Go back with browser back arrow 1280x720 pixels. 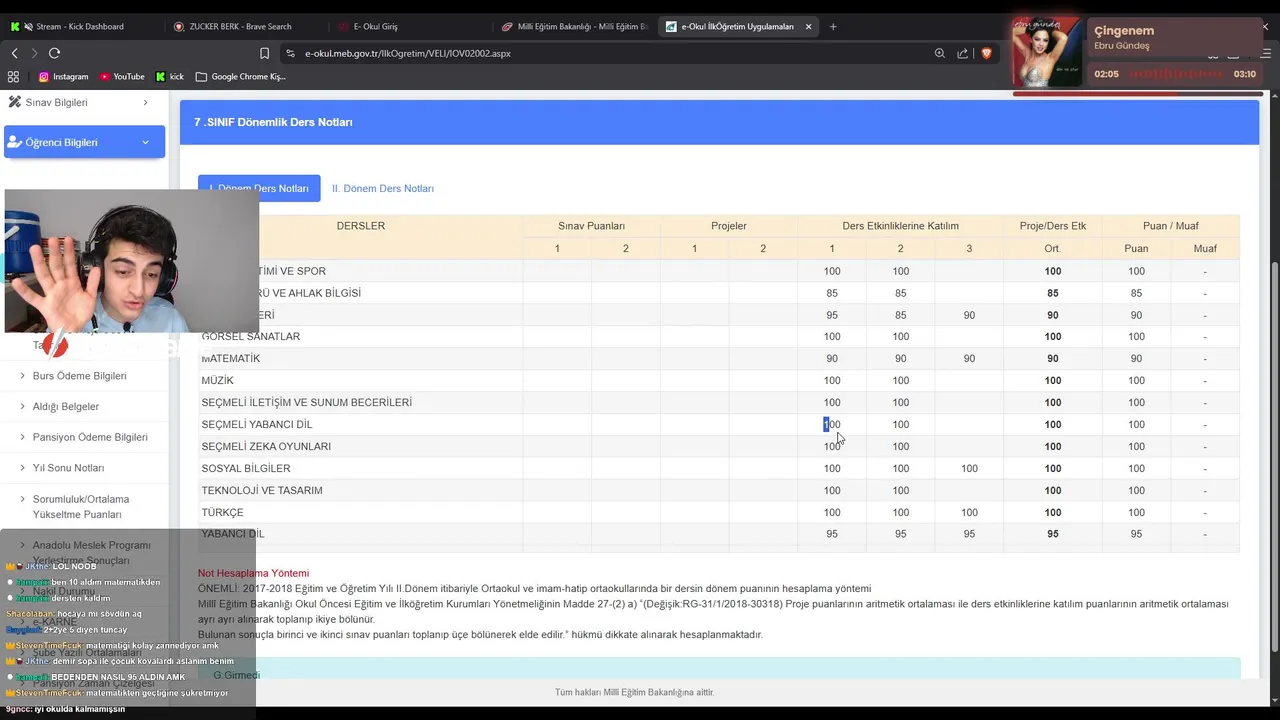click(15, 53)
